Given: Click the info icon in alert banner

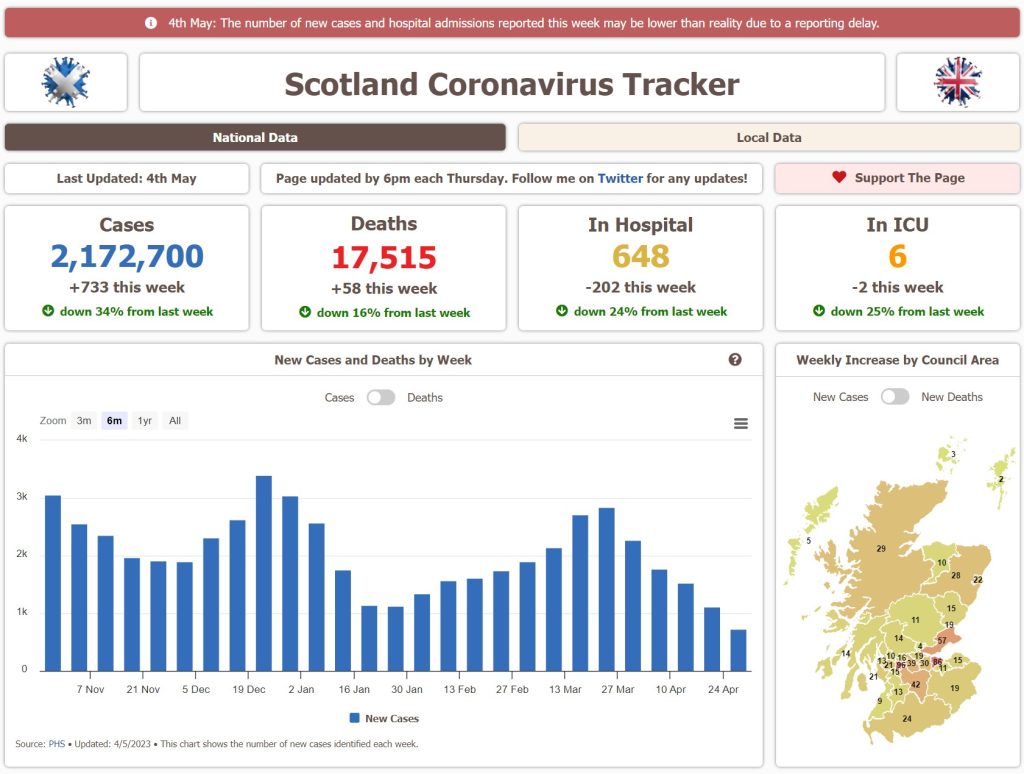Looking at the screenshot, I should (x=151, y=22).
